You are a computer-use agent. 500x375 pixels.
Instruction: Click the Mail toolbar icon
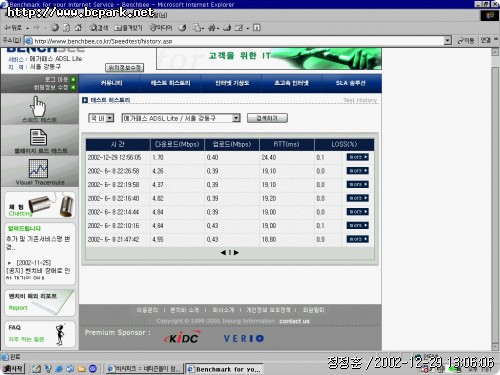point(197,28)
